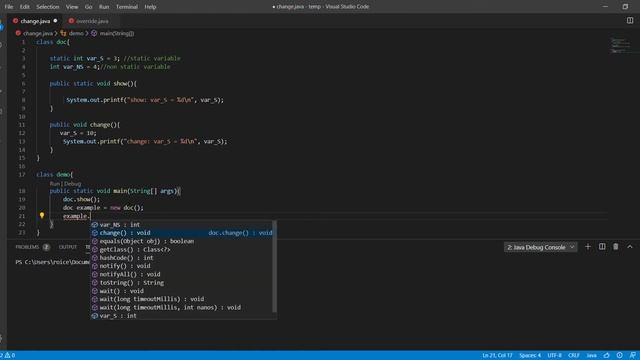Click field icon beside var_NS suggestion

click(x=95, y=224)
